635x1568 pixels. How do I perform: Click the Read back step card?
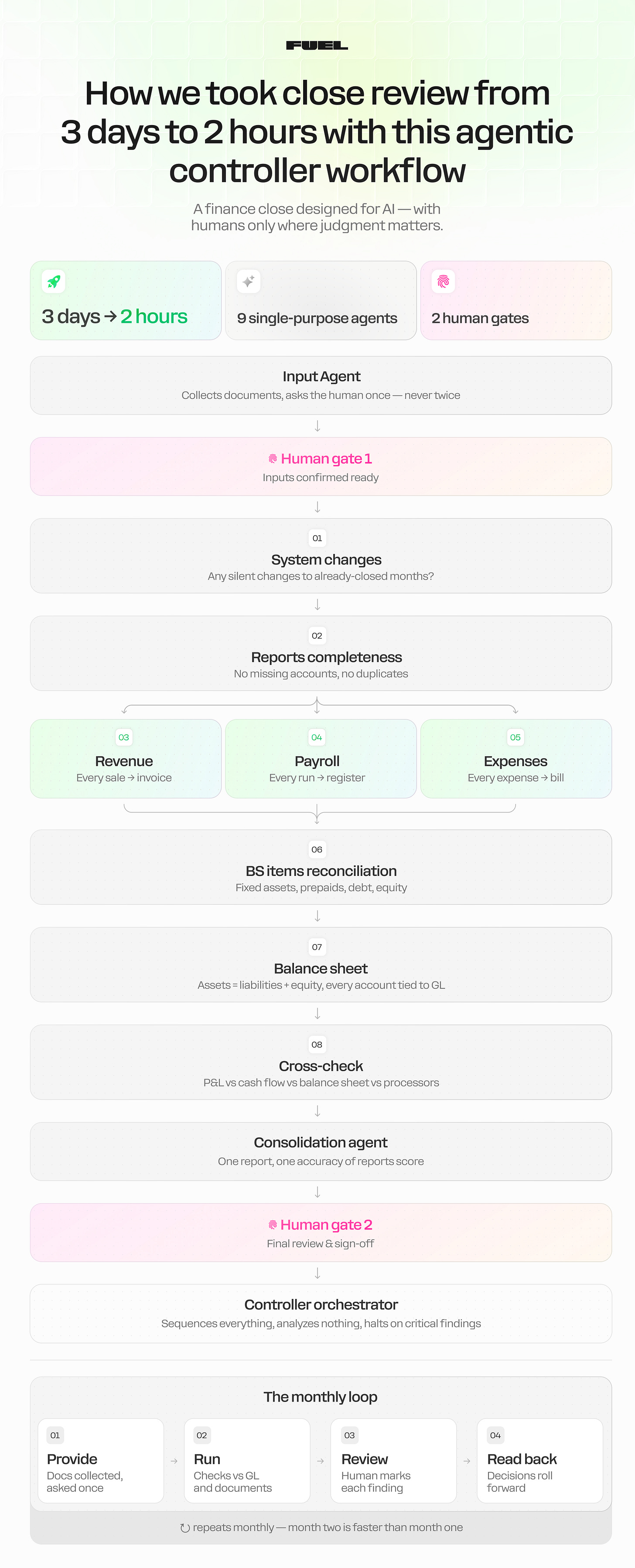[x=540, y=1461]
